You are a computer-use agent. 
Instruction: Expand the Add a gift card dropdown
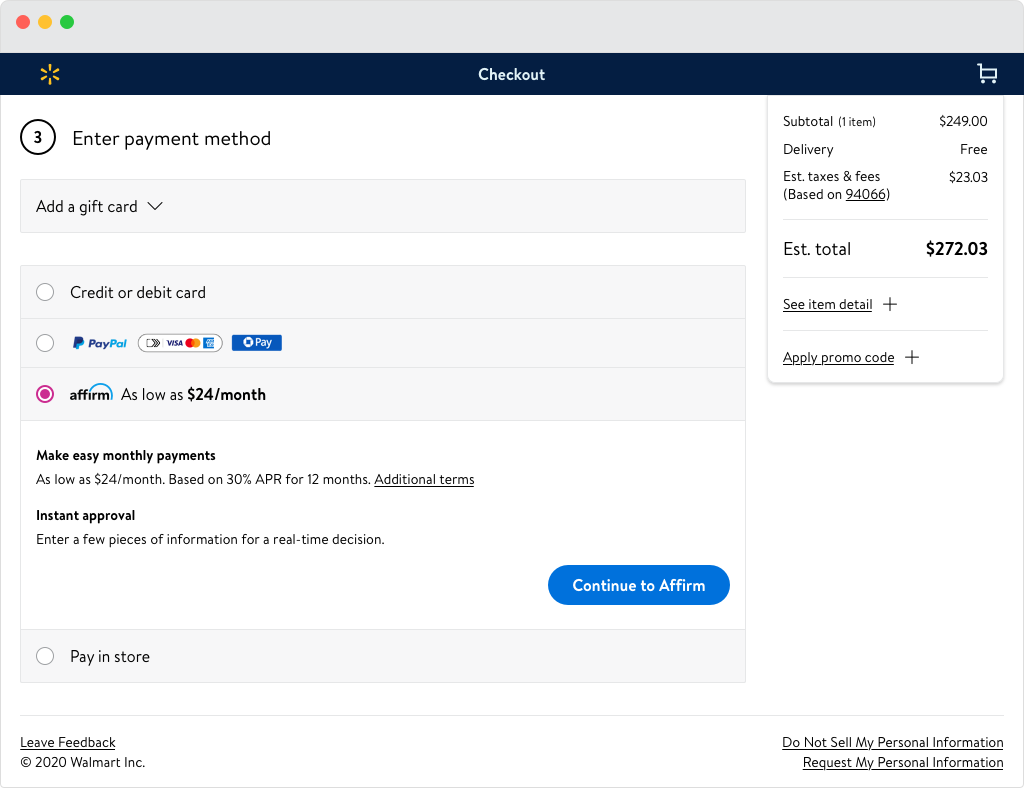coord(99,206)
